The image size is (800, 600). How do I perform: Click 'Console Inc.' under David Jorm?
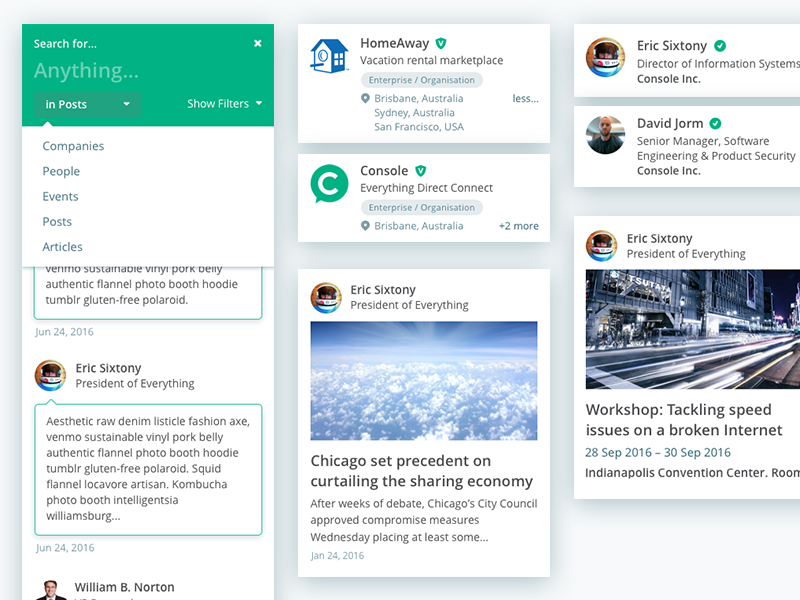[x=668, y=171]
